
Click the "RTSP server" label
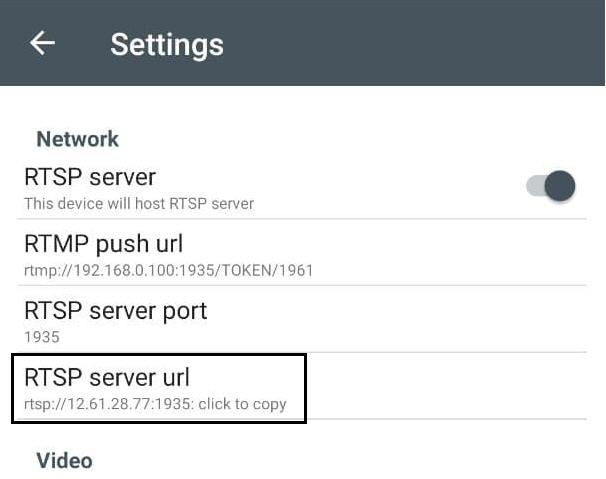point(90,178)
